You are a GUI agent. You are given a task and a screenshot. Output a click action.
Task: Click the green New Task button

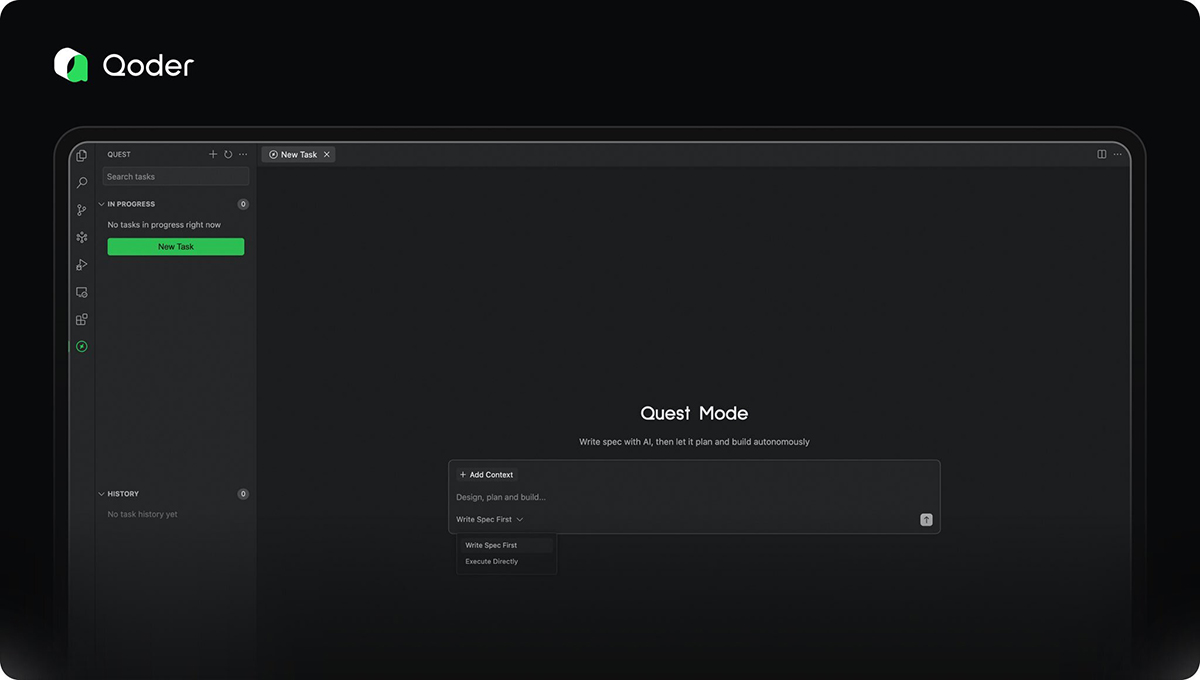tap(176, 246)
